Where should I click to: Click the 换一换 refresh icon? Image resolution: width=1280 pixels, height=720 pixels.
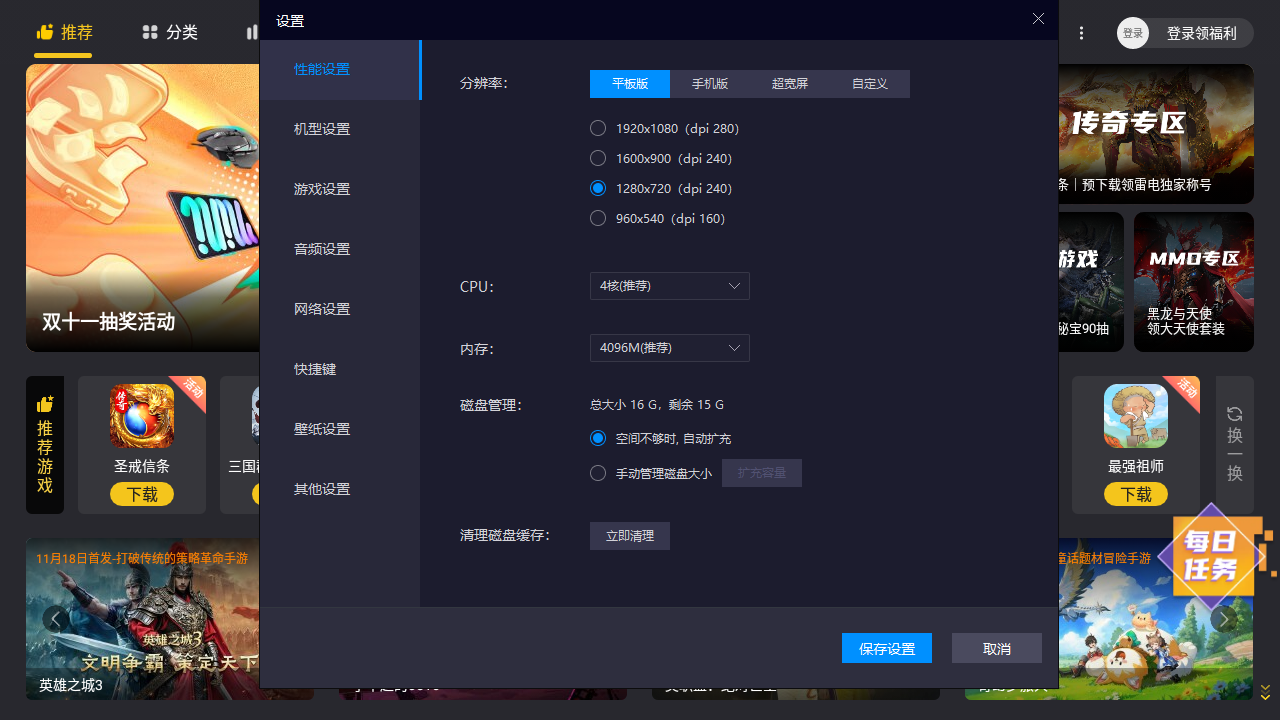pyautogui.click(x=1234, y=414)
